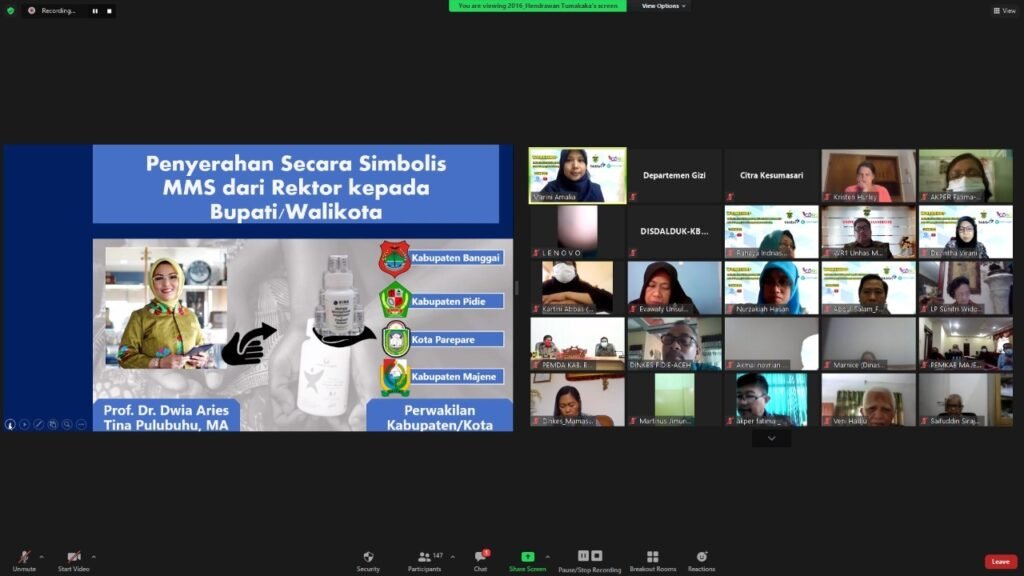The image size is (1024, 576).
Task: Open the Security options icon
Action: [x=368, y=557]
